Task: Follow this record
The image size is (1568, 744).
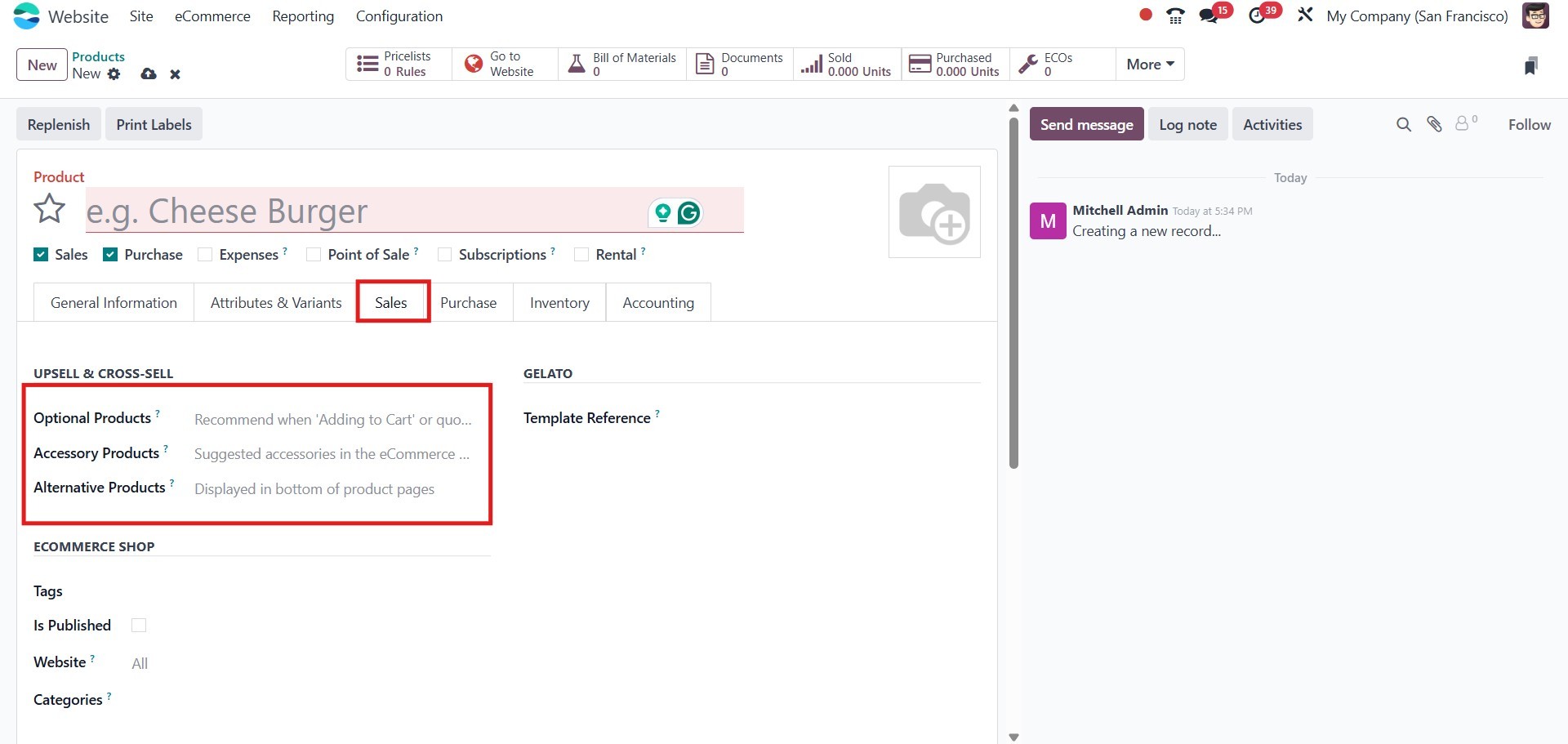Action: [x=1529, y=124]
